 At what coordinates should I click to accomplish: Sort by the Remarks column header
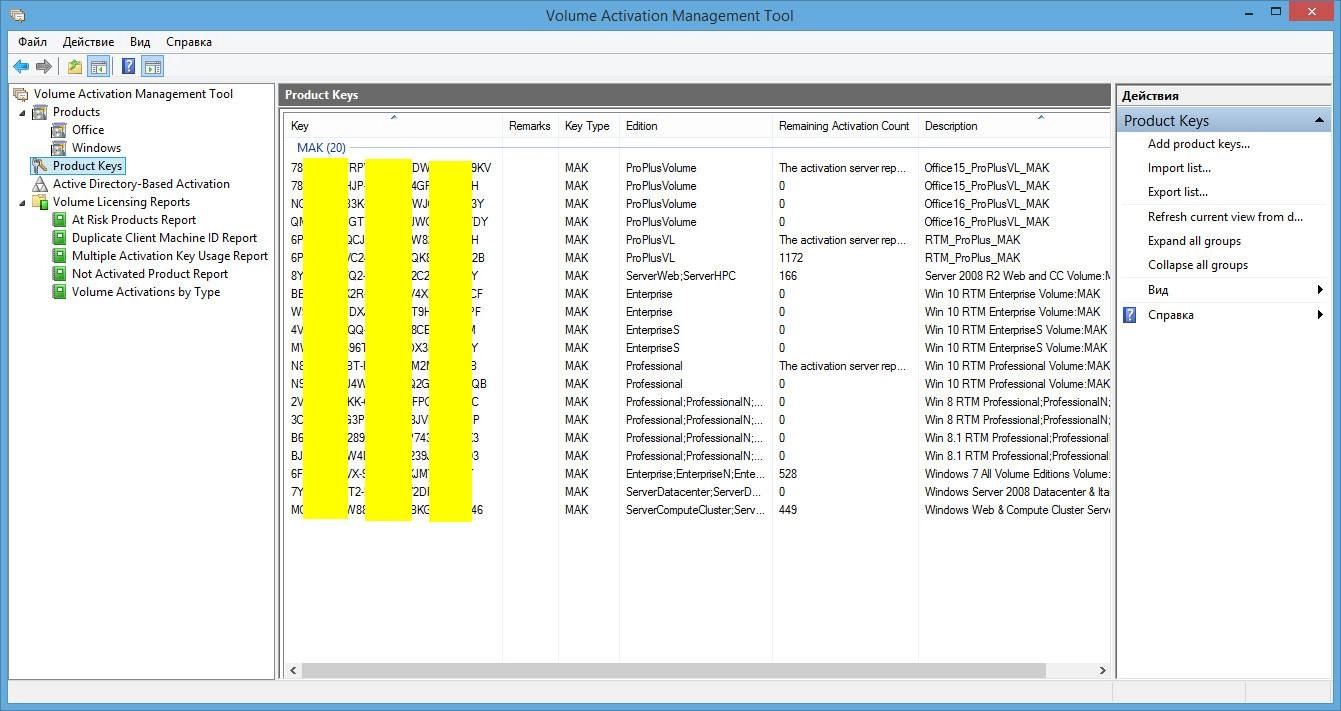coord(530,126)
